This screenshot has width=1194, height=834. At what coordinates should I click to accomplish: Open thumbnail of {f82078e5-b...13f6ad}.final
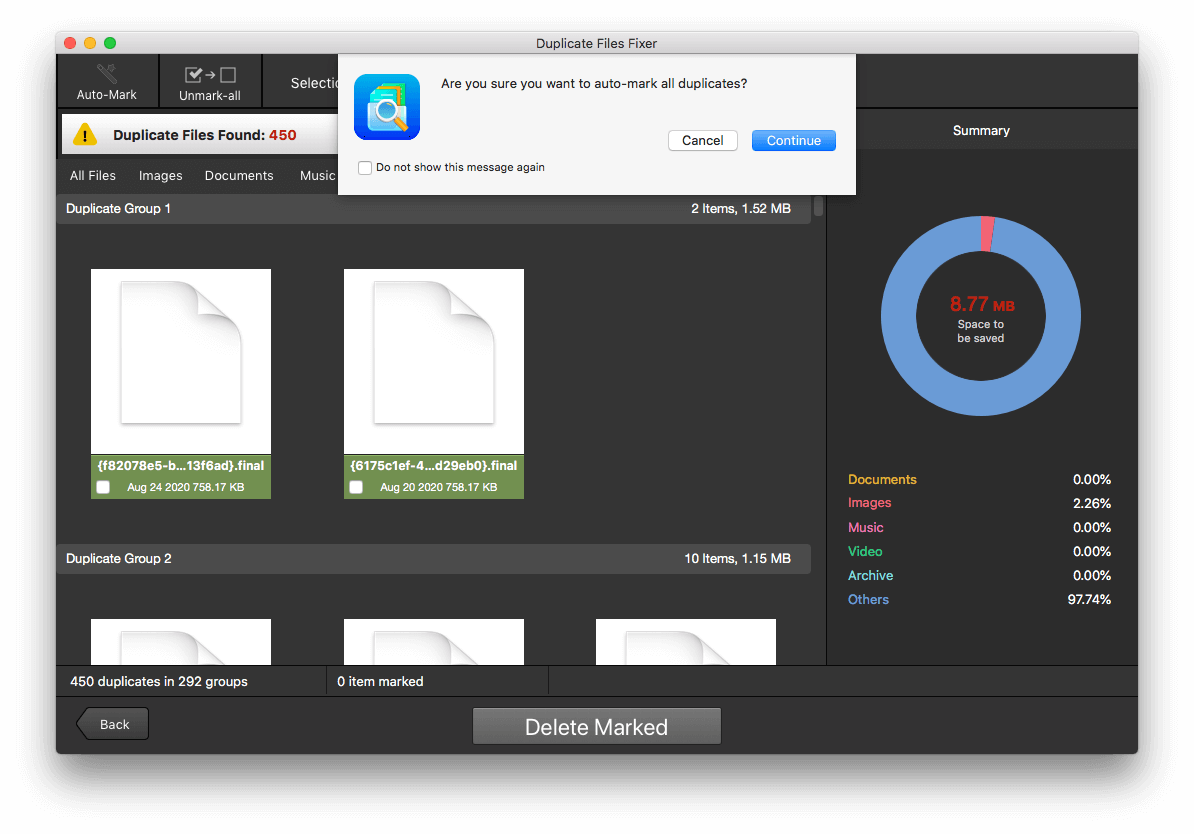pos(181,361)
